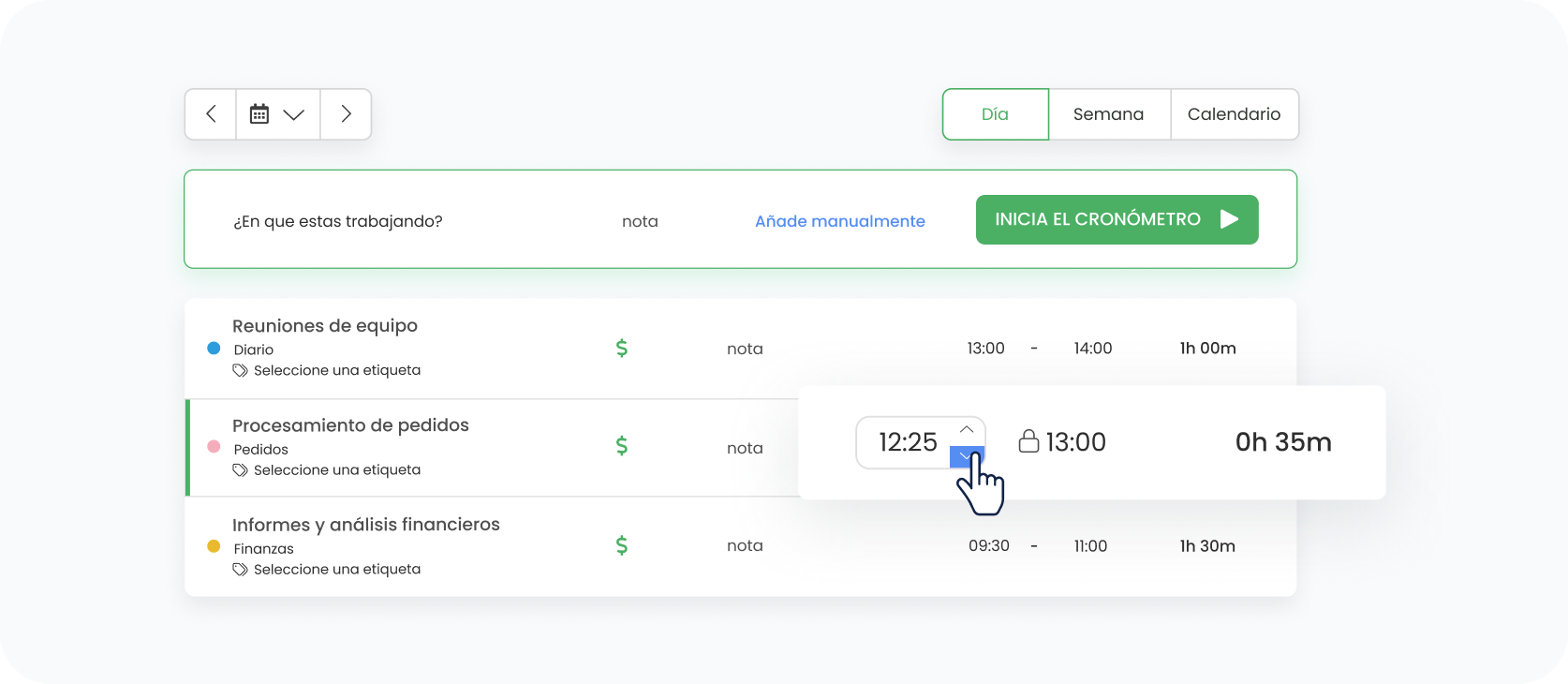Select a tag for Reuniones de equipo

(x=336, y=370)
